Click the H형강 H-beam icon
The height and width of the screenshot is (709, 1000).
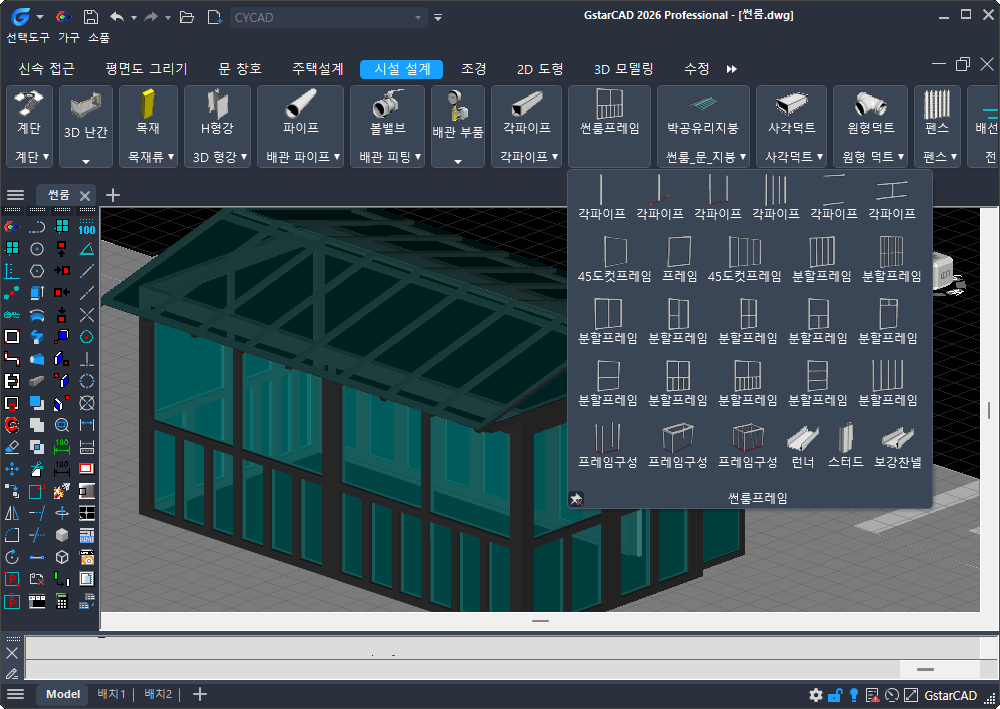(x=217, y=106)
